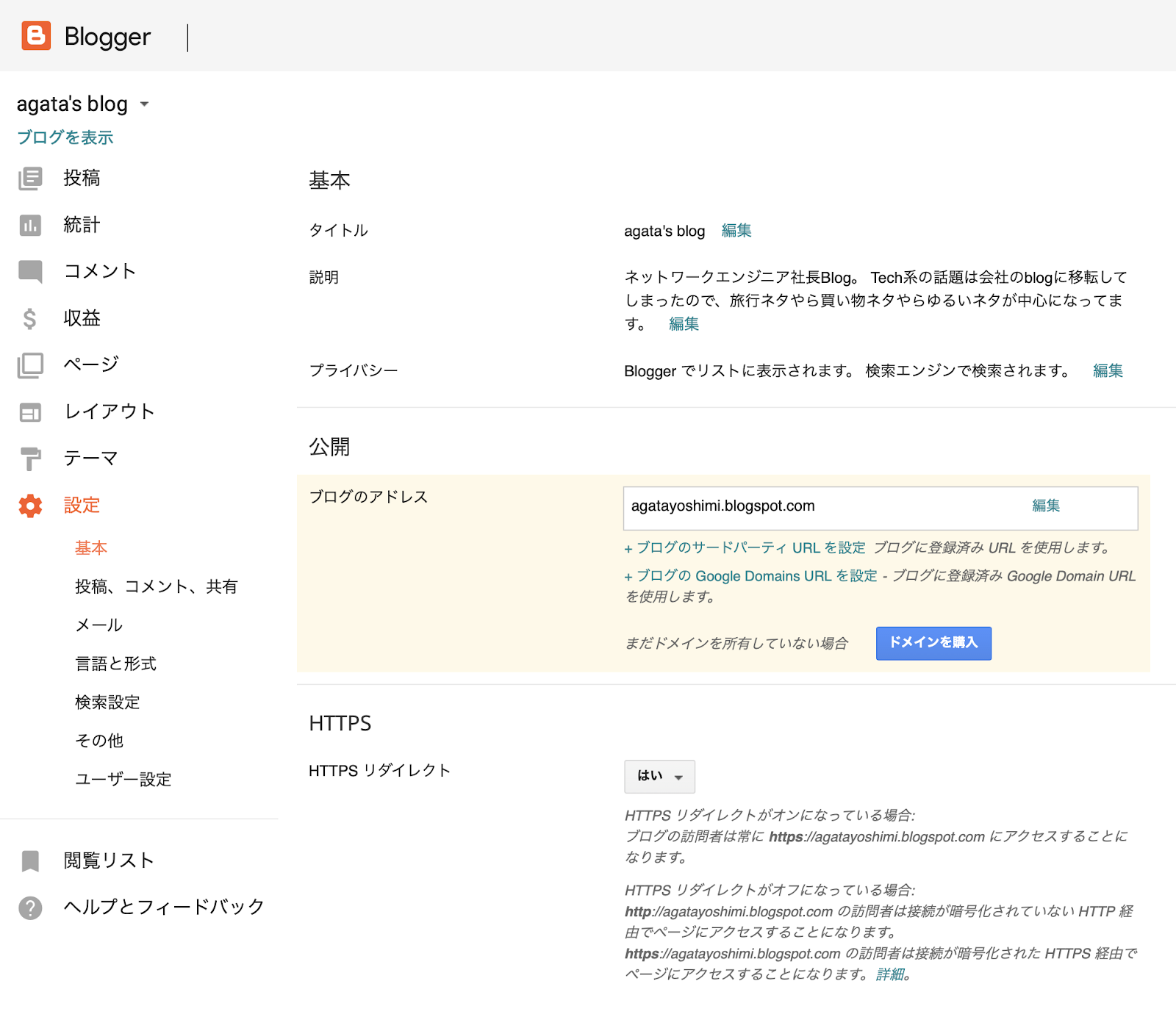Click the ブログを表示 link
Viewport: 1176px width, 1017px height.
[65, 137]
